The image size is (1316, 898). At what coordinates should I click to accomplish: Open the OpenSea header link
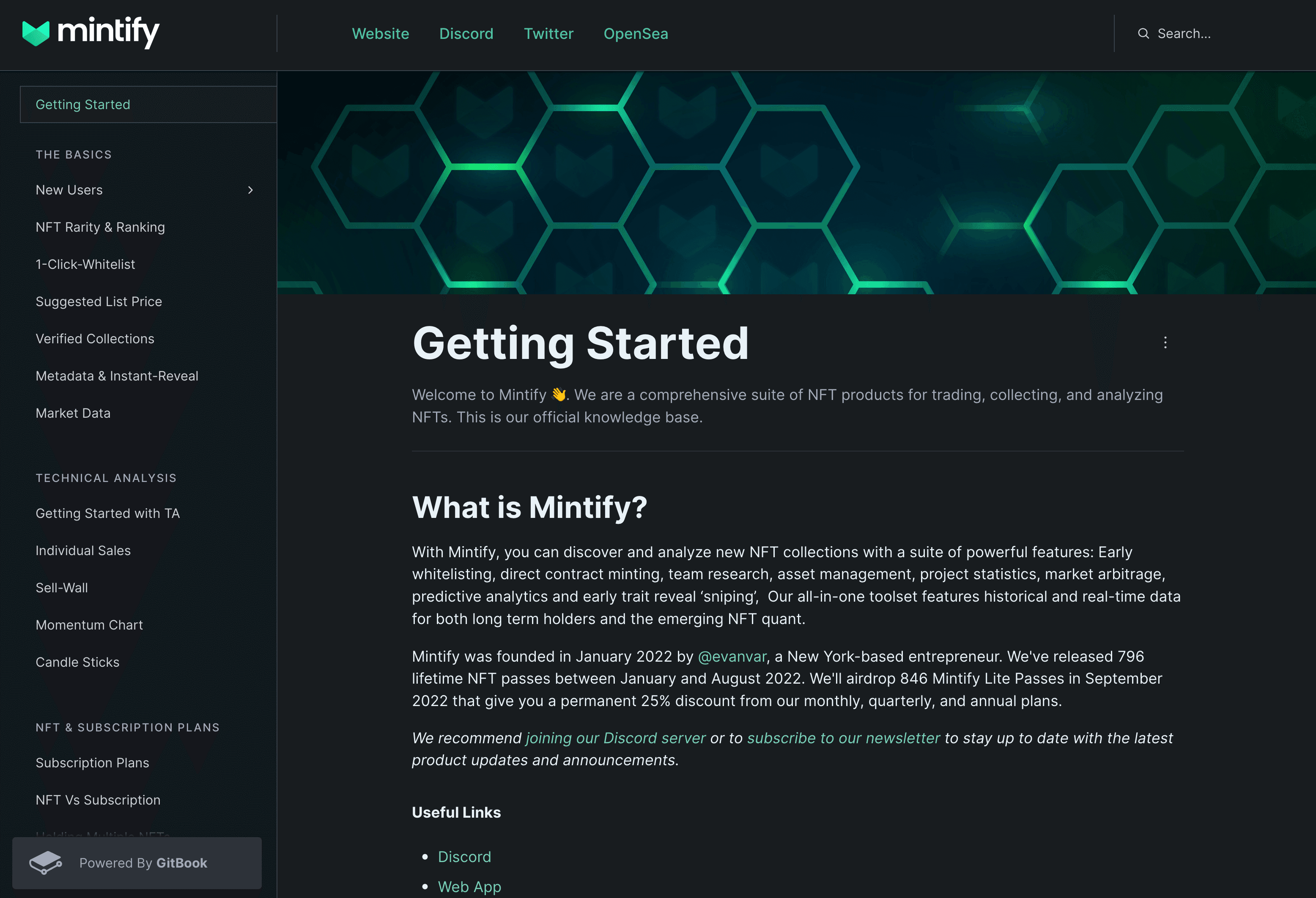[x=635, y=33]
